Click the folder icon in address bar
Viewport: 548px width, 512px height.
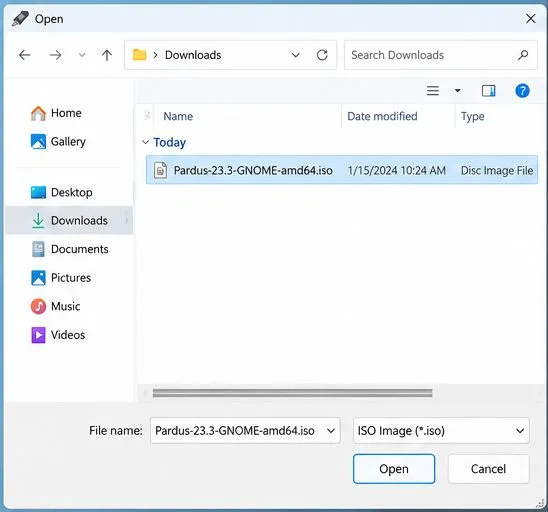(x=139, y=55)
